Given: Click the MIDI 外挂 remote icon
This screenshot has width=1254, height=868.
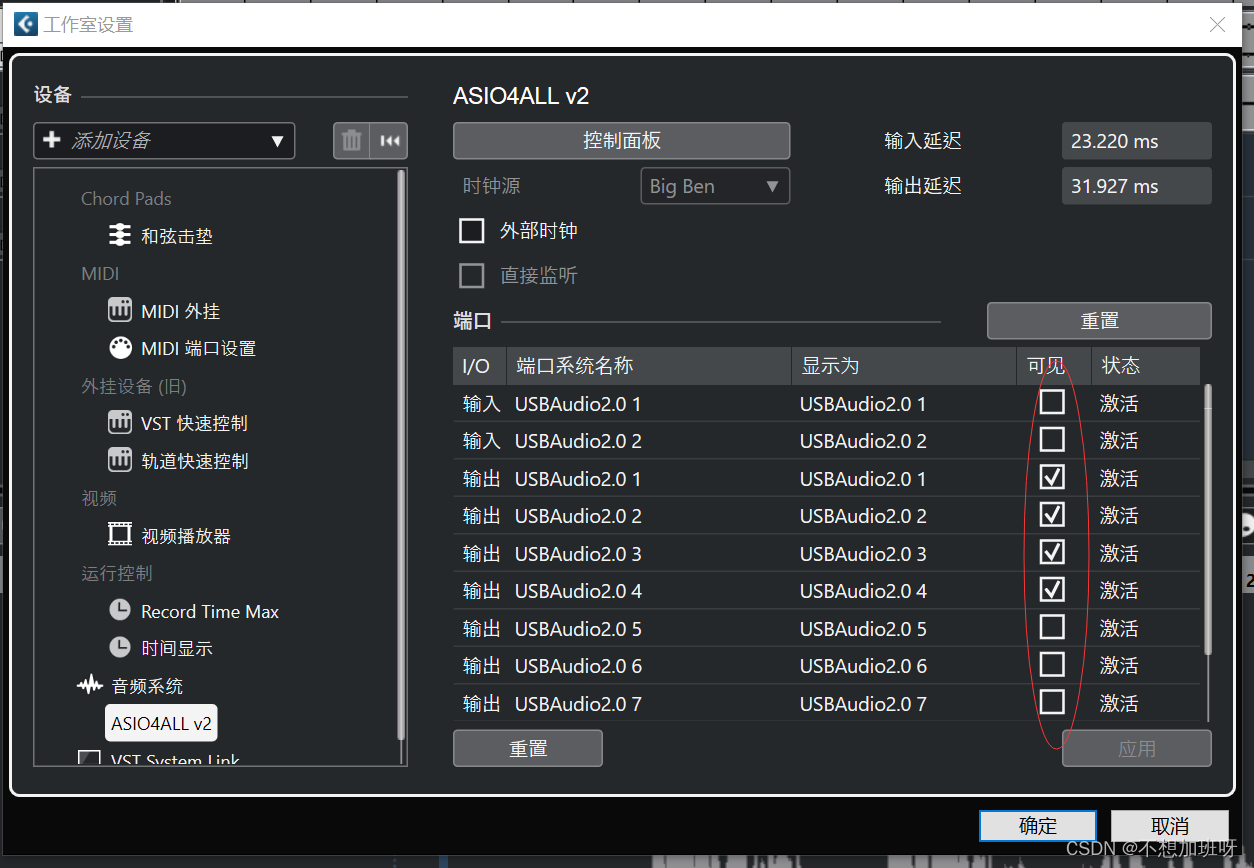Looking at the screenshot, I should pos(120,310).
